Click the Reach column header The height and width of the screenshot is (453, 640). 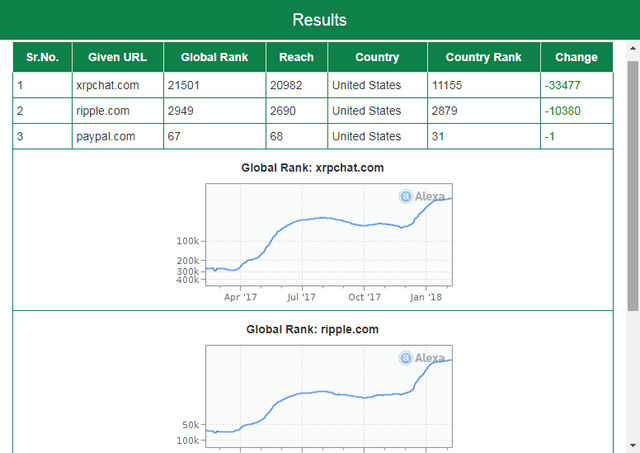pos(296,57)
